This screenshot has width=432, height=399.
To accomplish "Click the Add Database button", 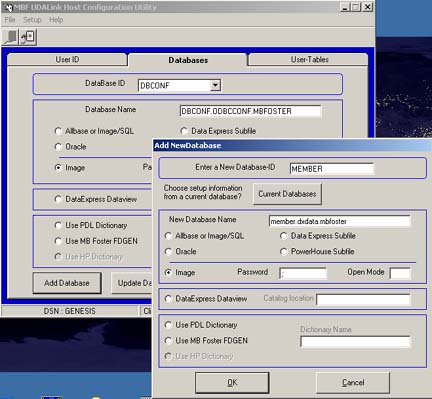I will click(67, 283).
